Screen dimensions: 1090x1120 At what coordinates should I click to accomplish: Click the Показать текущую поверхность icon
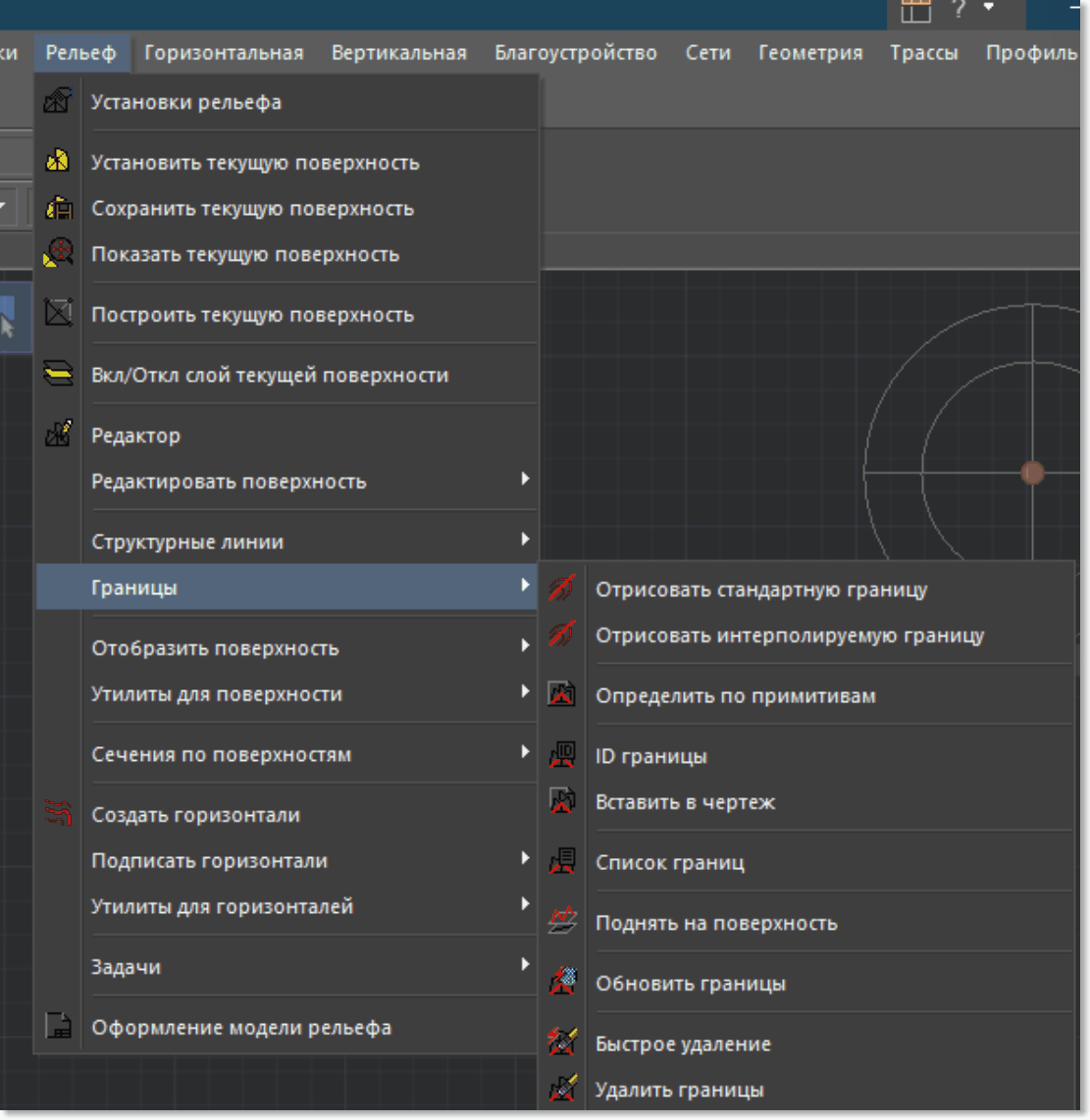[58, 253]
